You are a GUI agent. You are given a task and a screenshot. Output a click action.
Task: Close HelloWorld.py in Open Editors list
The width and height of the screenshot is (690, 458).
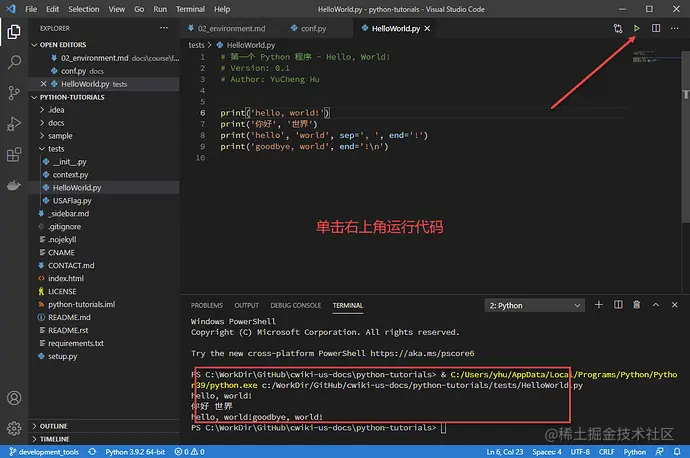[43, 84]
